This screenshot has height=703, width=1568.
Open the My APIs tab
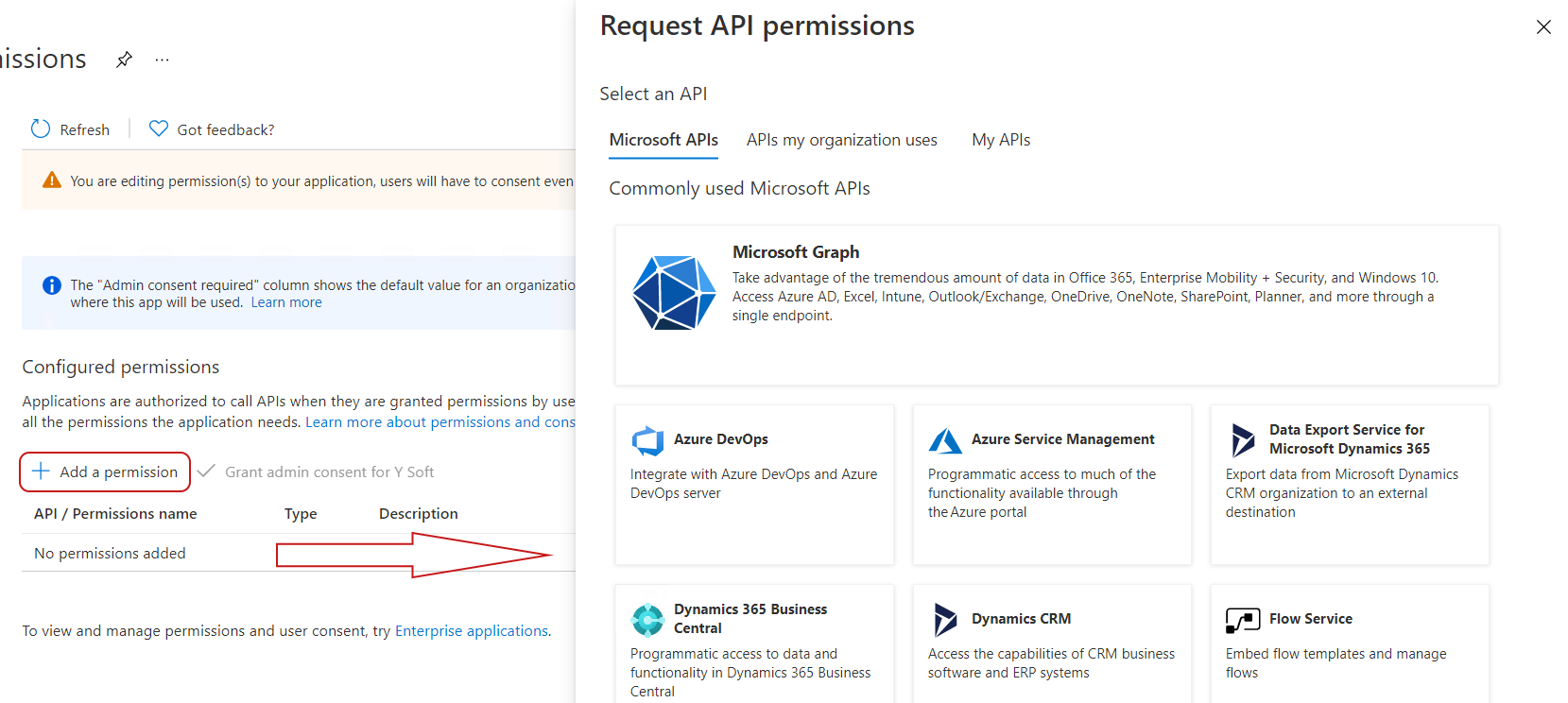click(x=1001, y=140)
